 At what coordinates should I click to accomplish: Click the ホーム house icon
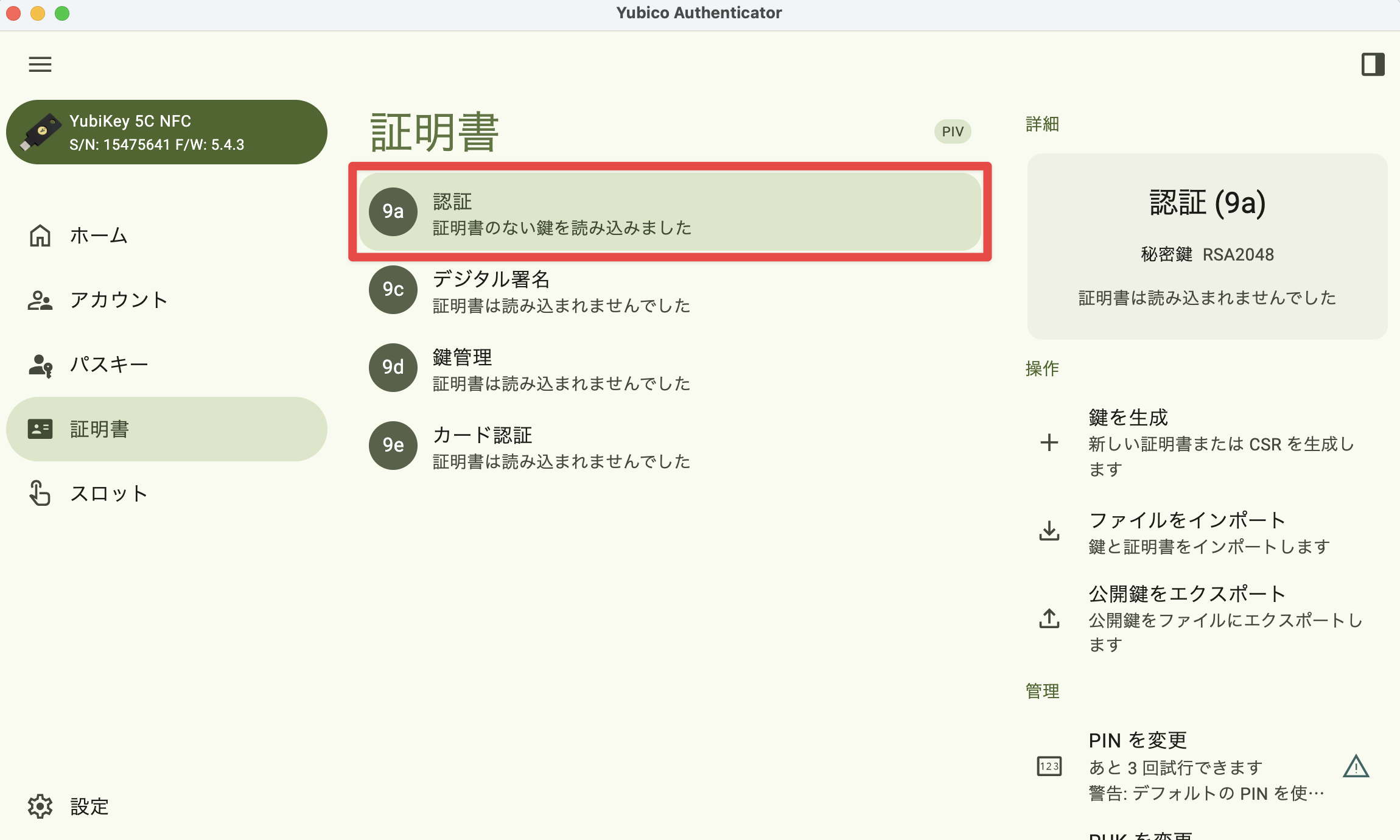pos(40,236)
